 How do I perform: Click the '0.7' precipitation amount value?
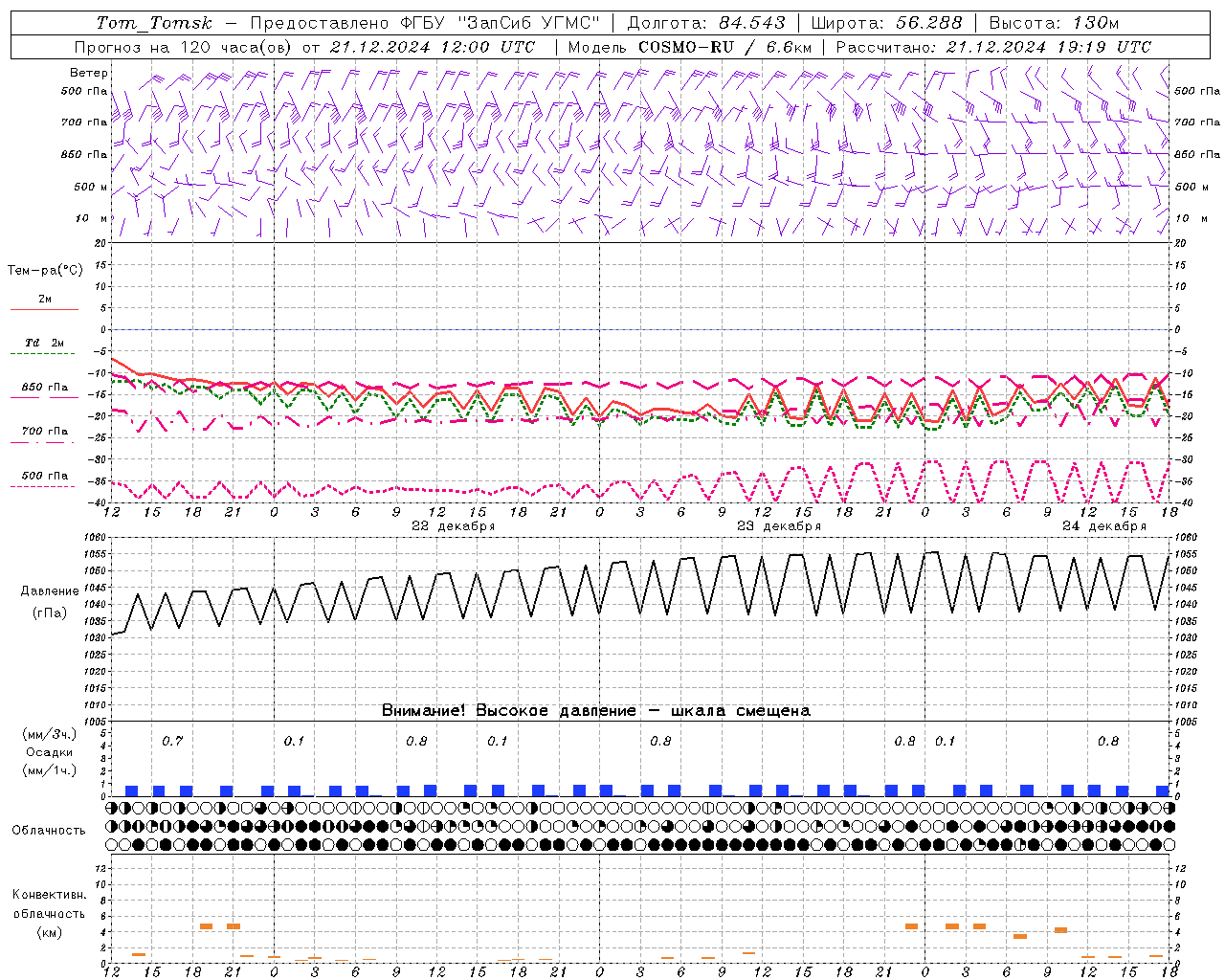pyautogui.click(x=172, y=742)
